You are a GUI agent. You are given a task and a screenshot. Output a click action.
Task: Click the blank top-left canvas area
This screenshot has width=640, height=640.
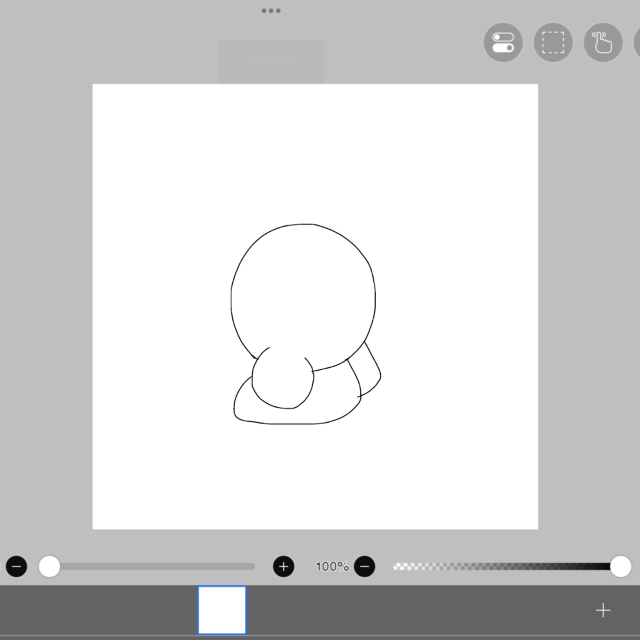[150, 140]
